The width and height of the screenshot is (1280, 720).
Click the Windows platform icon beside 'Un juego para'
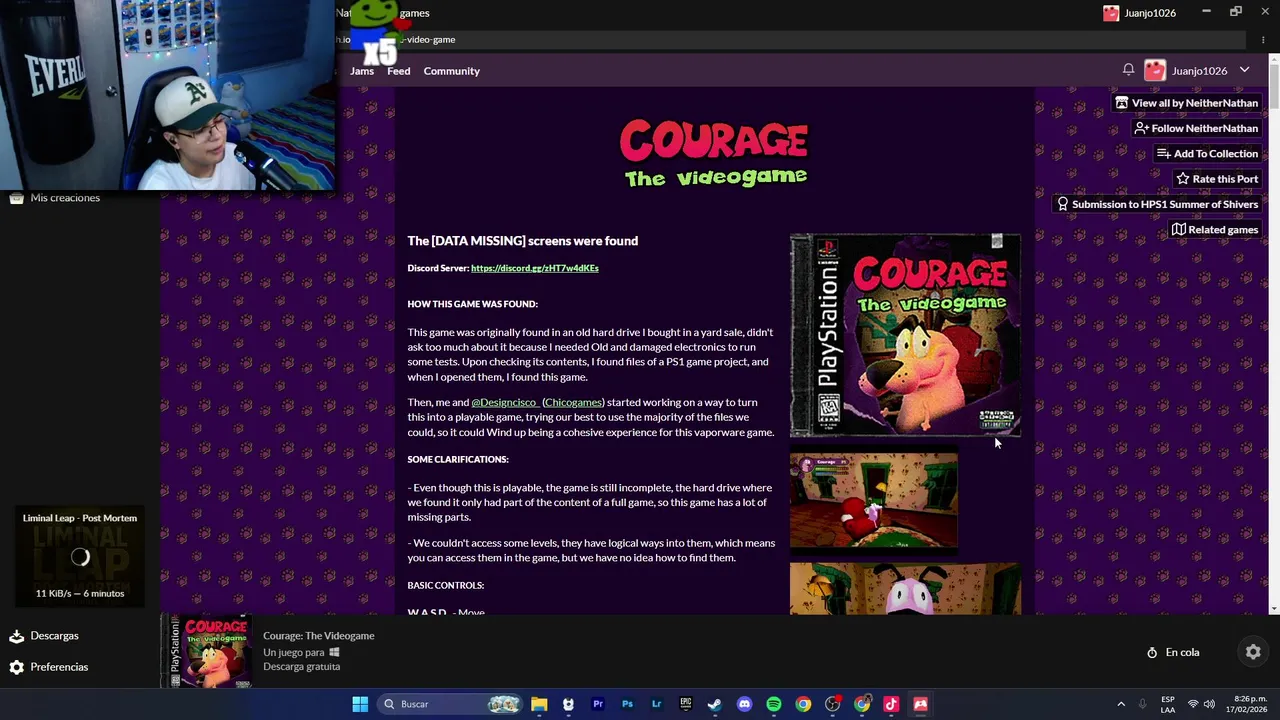coord(335,652)
